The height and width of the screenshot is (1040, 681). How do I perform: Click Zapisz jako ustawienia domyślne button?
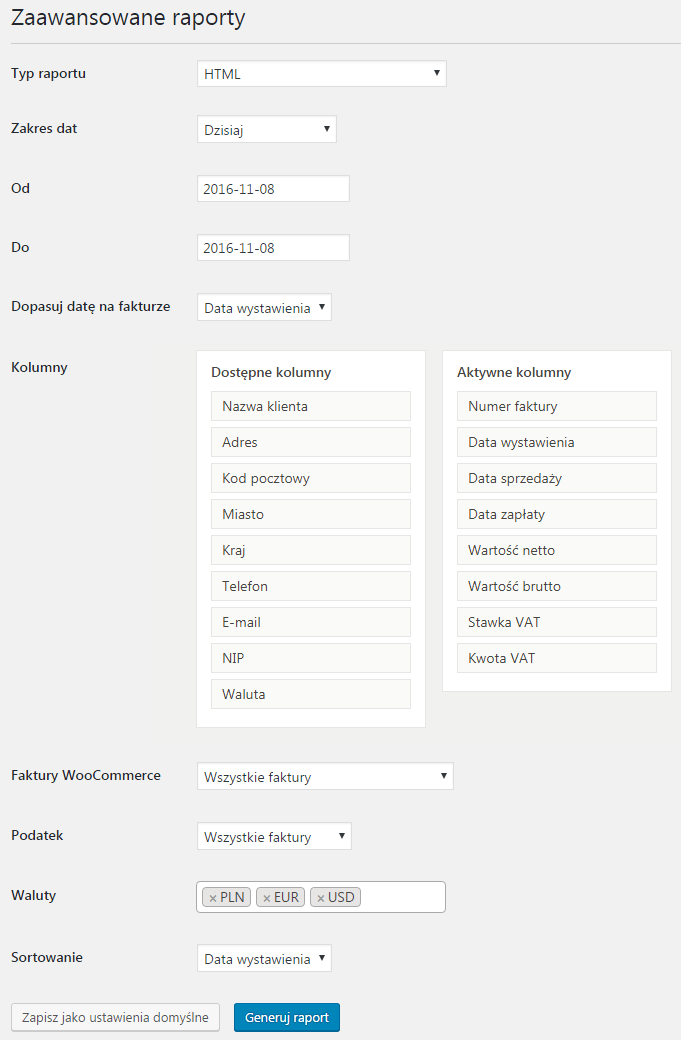click(x=115, y=1017)
